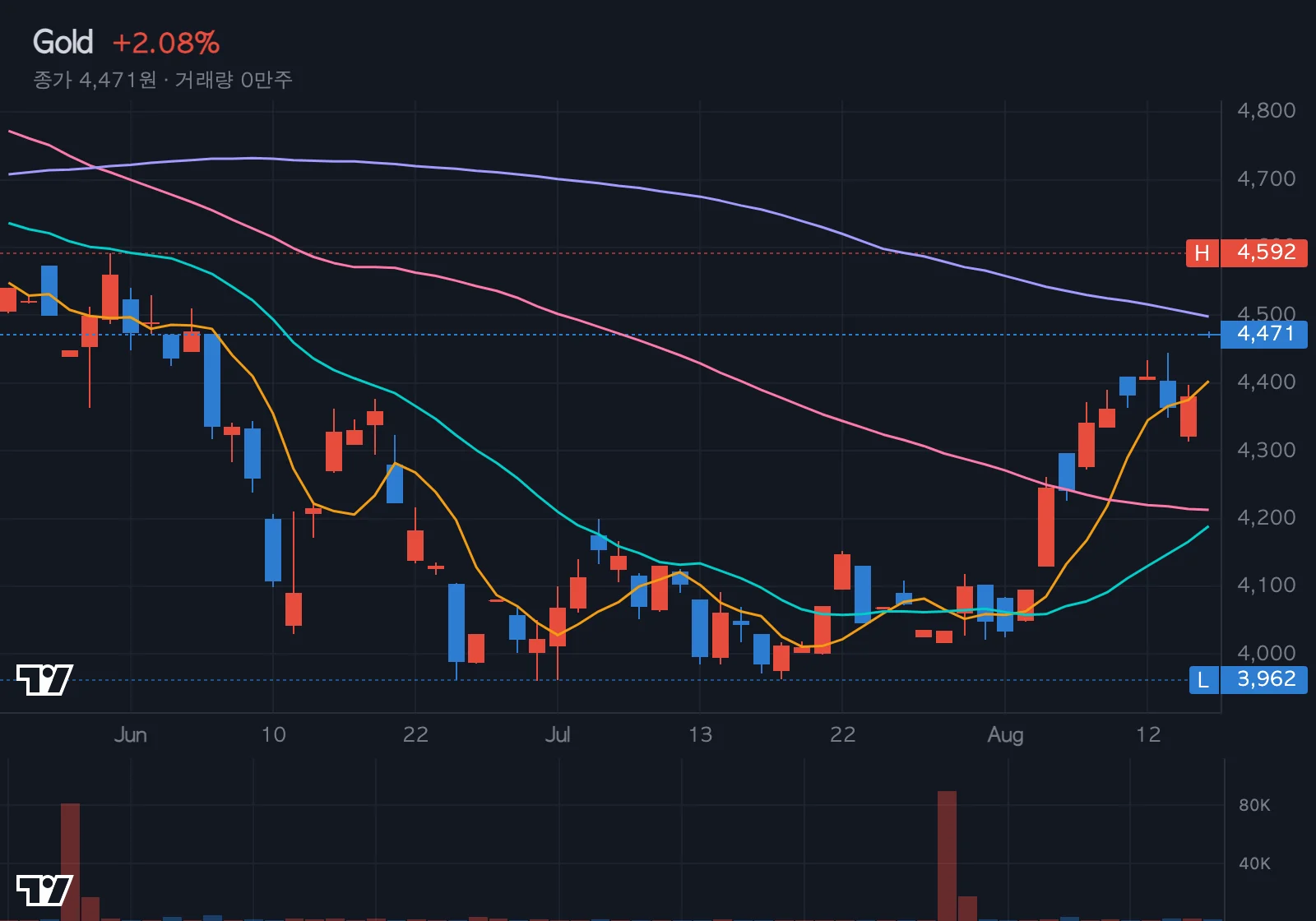Click the red H high-price marker badge
This screenshot has height=921, width=1316.
[1202, 253]
